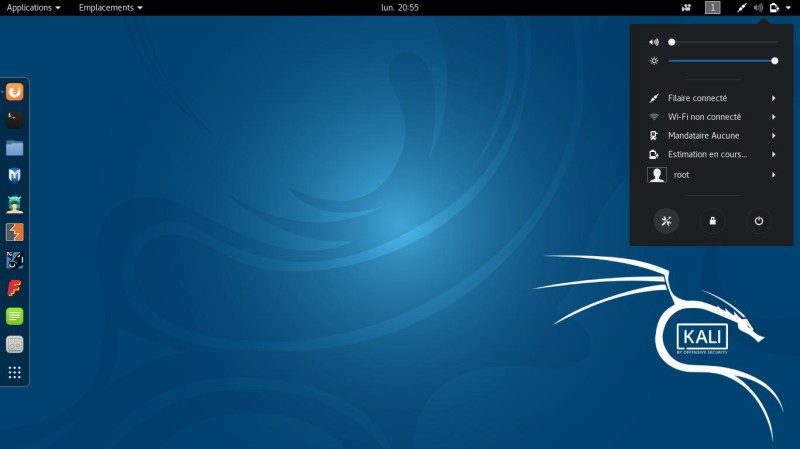Lock the screen with padlock button
Viewport: 800px width, 449px height.
[x=713, y=221]
